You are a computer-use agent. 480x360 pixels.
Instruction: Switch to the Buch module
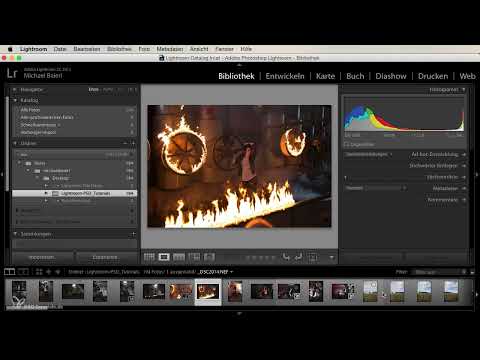(355, 76)
